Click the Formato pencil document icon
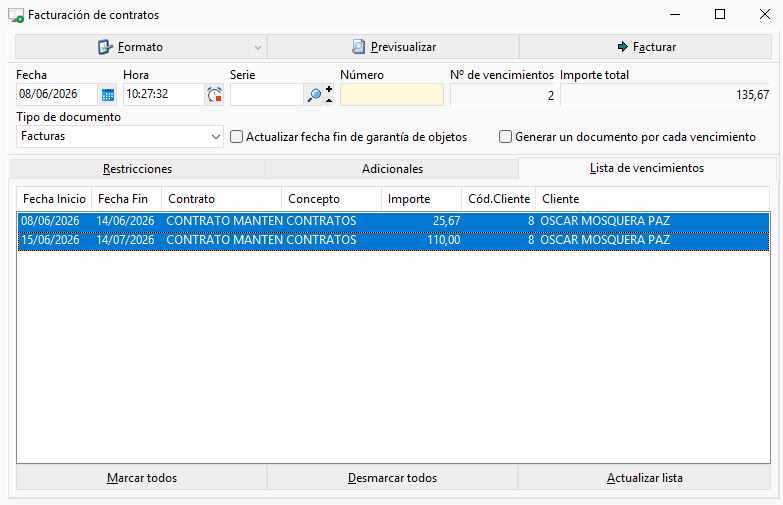Viewport: 783px width, 505px height. coord(105,47)
